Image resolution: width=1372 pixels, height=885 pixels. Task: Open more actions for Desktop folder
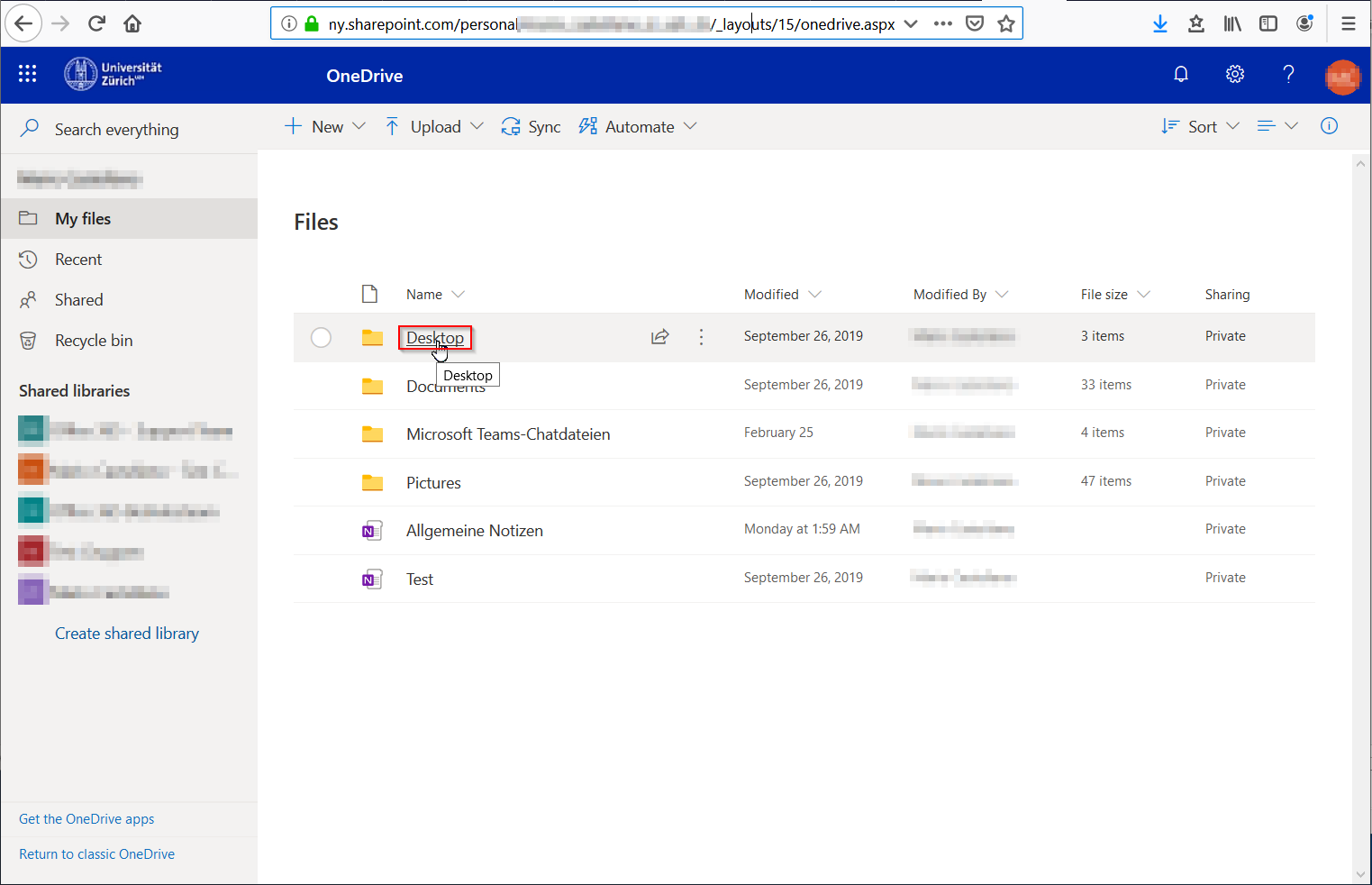click(x=701, y=336)
